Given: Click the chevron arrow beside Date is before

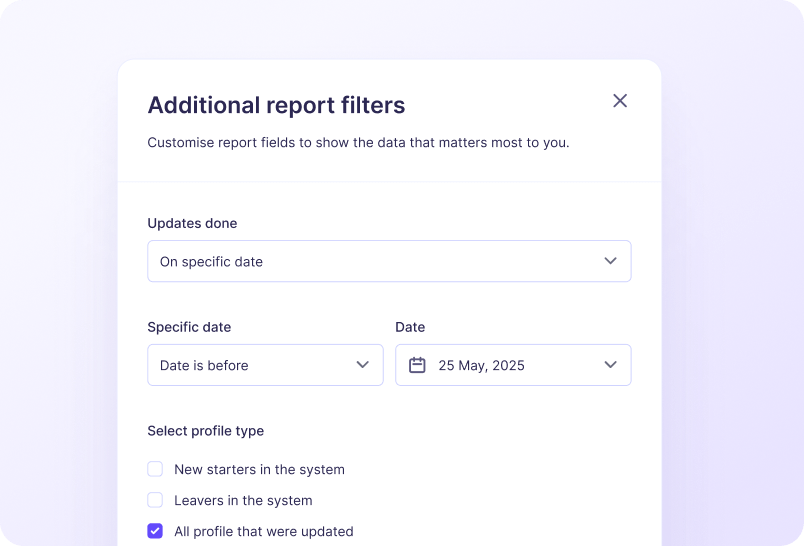Looking at the screenshot, I should 362,365.
